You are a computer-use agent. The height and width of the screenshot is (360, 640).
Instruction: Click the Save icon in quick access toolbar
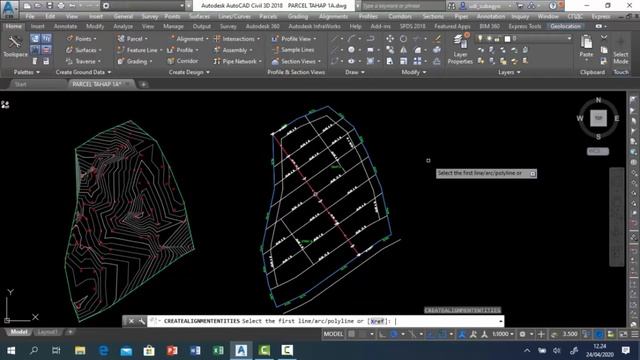(x=49, y=6)
